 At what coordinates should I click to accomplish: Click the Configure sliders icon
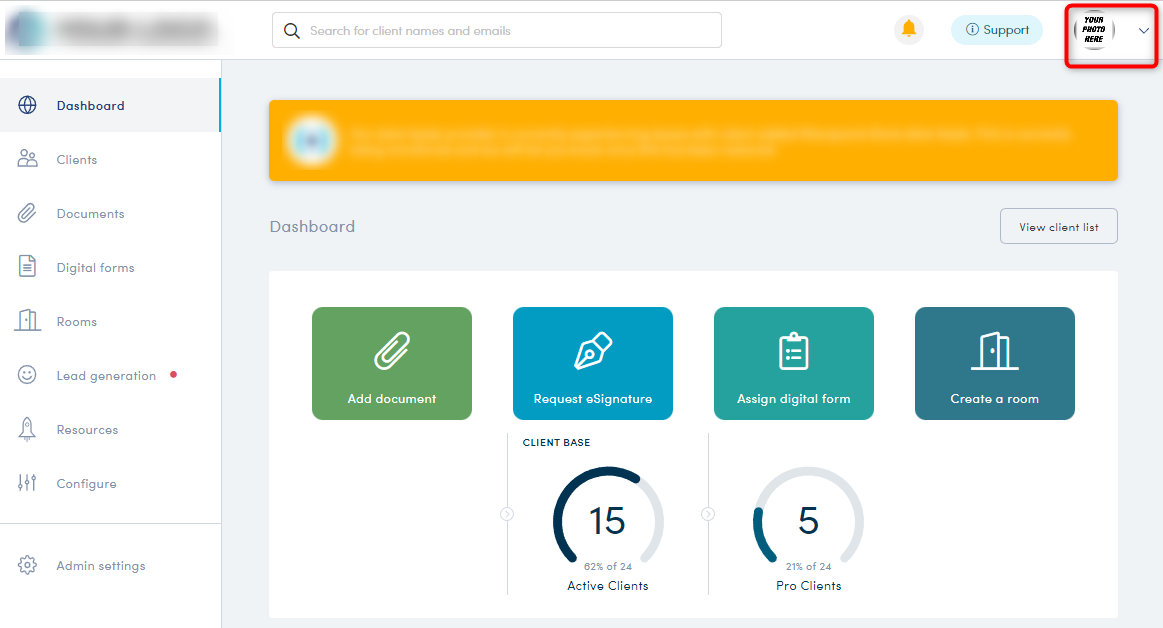(x=27, y=483)
